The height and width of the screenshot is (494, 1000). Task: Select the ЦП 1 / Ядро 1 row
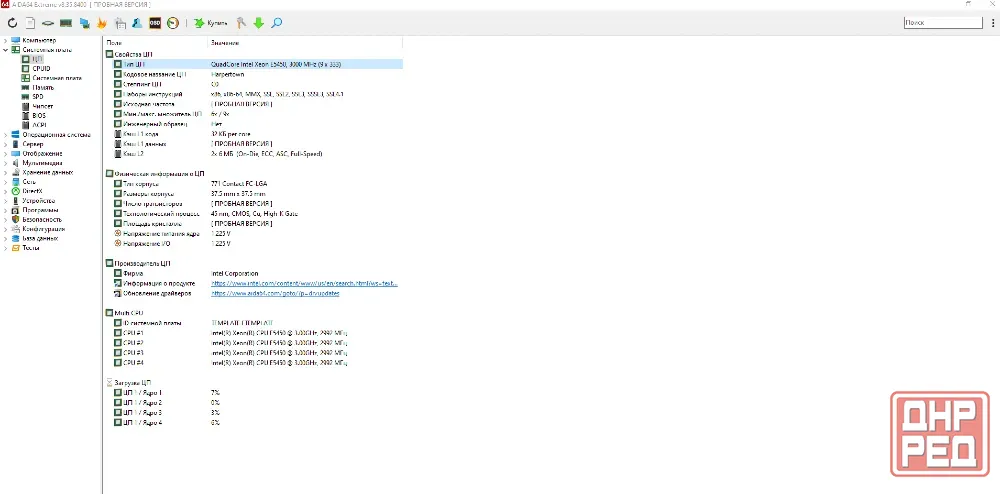(x=258, y=393)
